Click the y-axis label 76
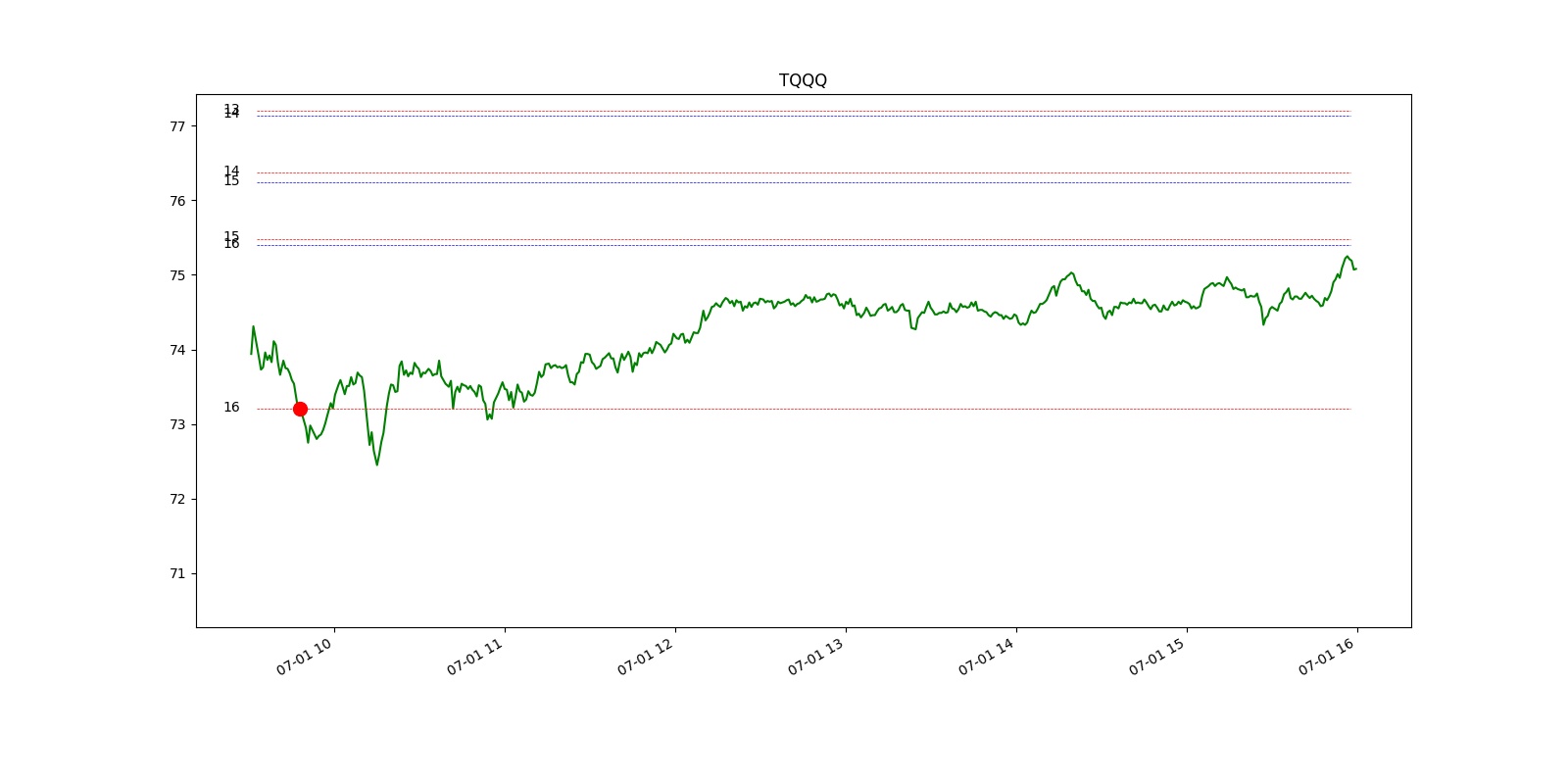The height and width of the screenshot is (784, 1568). pyautogui.click(x=176, y=201)
